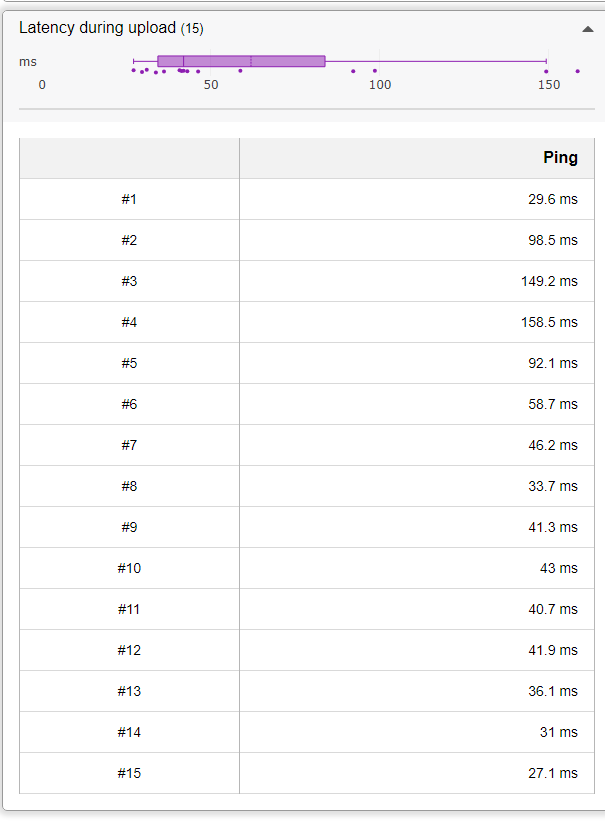Select the Ping column header

pyautogui.click(x=560, y=158)
